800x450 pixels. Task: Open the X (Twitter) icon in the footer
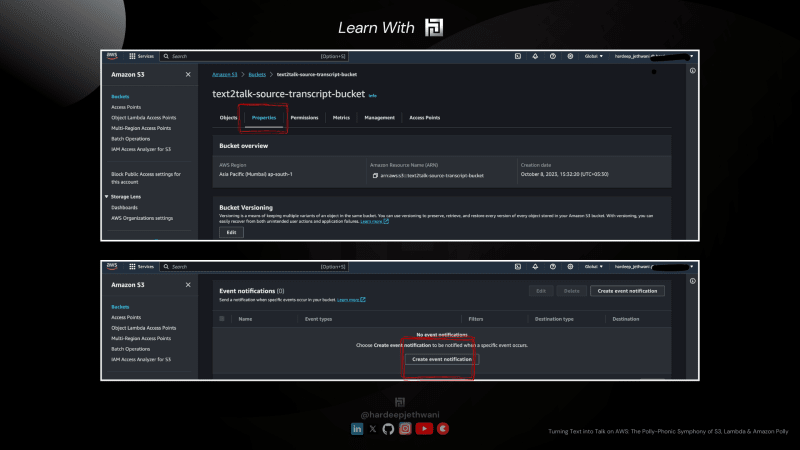[373, 429]
